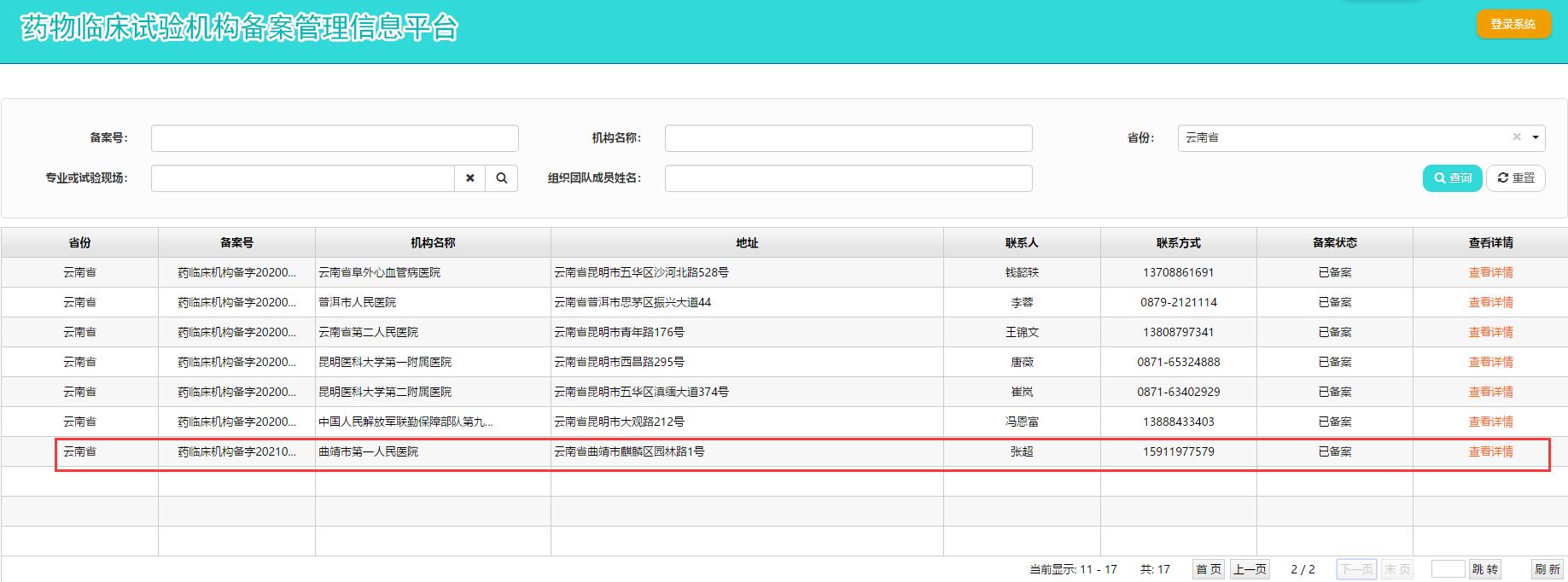The image size is (1568, 582).
Task: Click the magnifier icon beside 专业或试验现场
Action: click(502, 178)
